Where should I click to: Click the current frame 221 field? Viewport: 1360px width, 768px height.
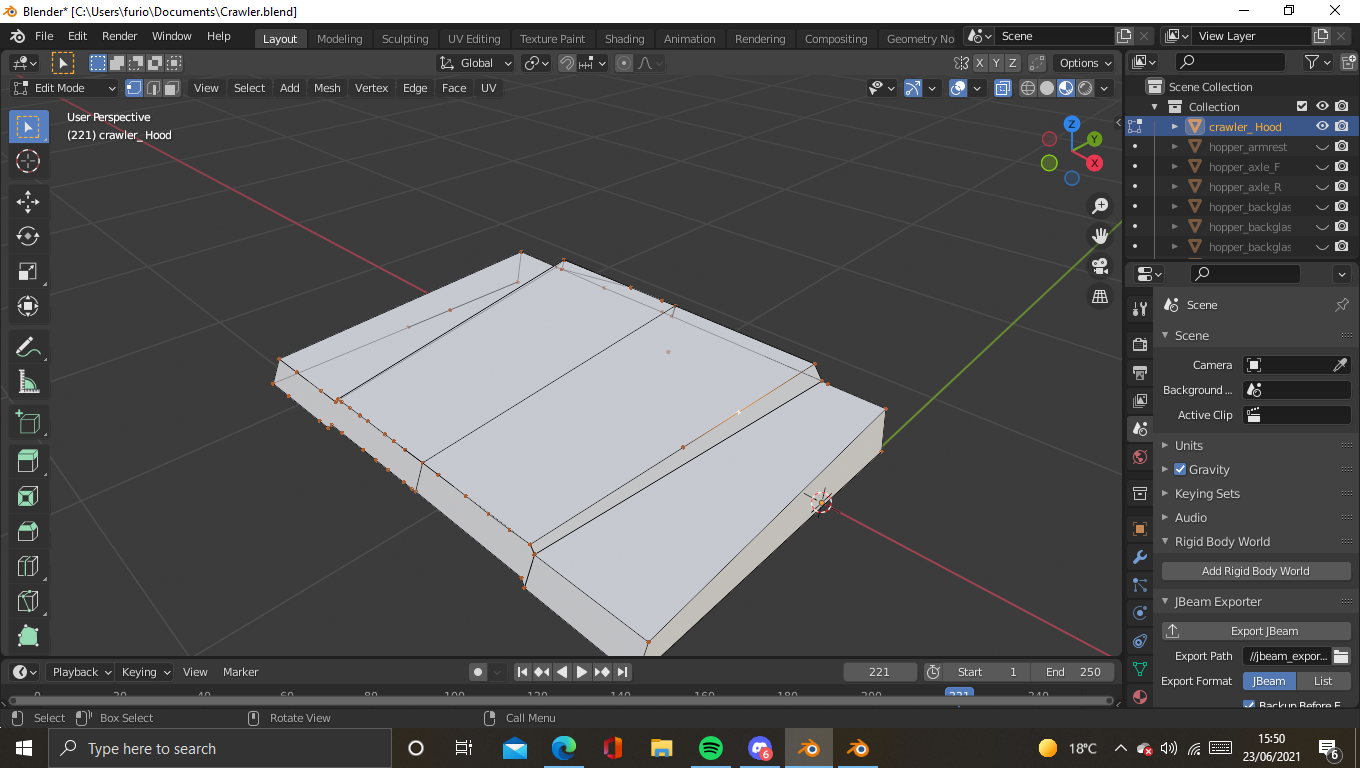880,672
